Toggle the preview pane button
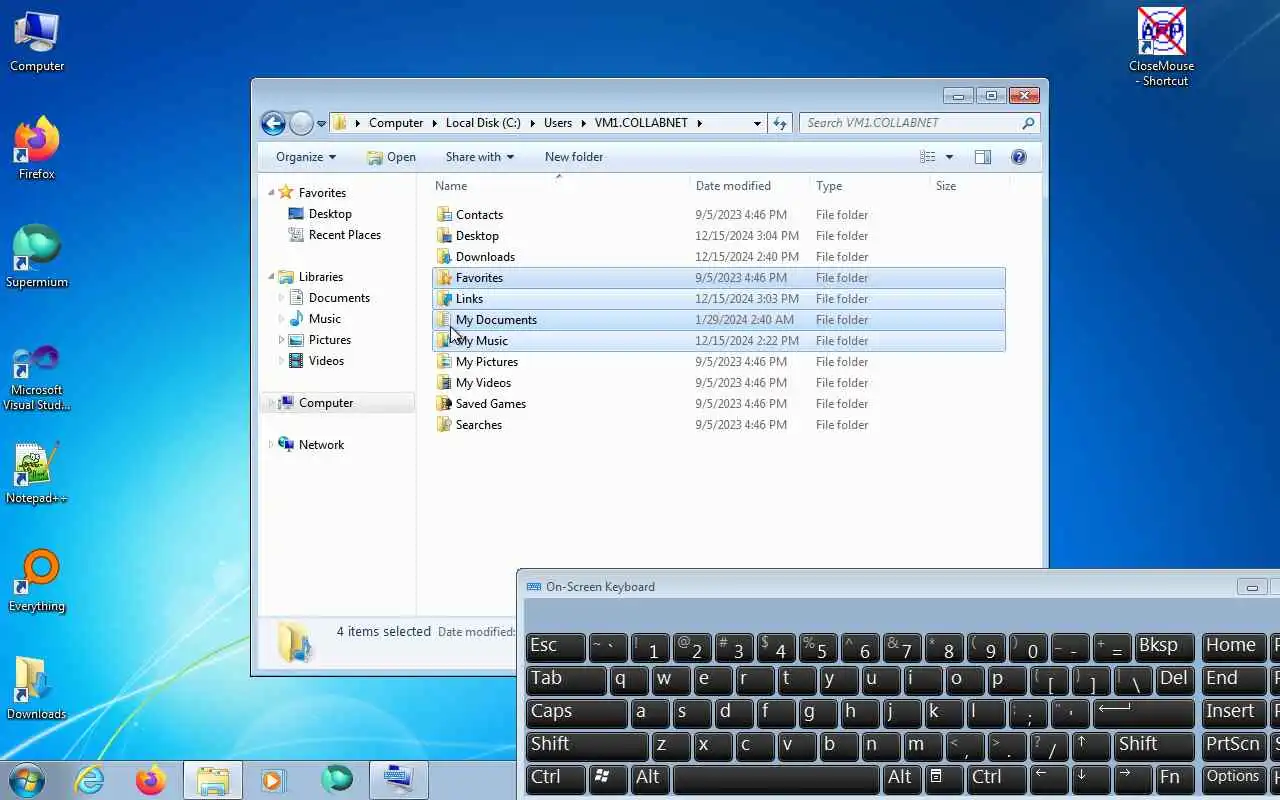The width and height of the screenshot is (1280, 800). (x=983, y=157)
